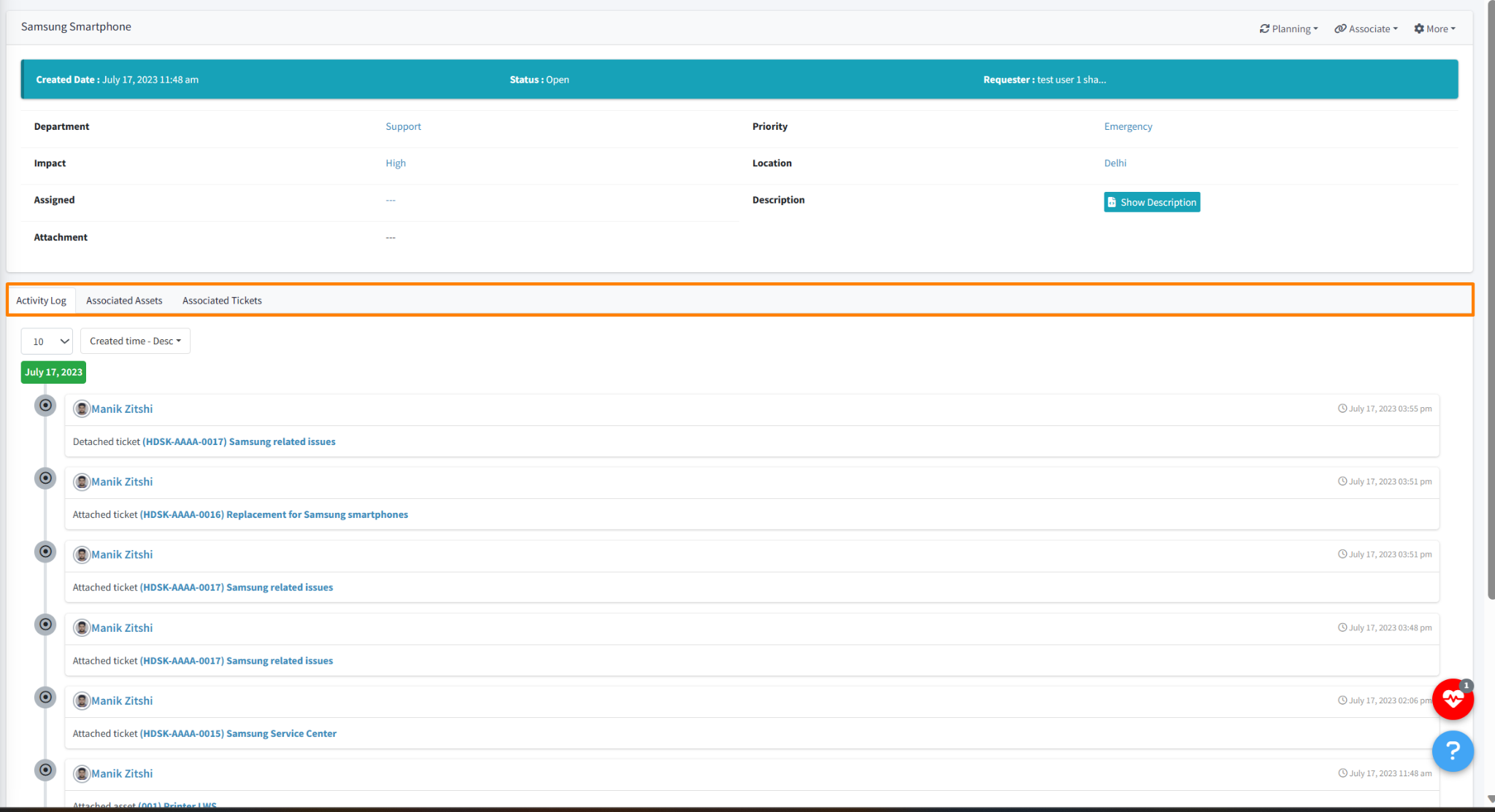The height and width of the screenshot is (812, 1495).
Task: Expand the More gear dropdown
Action: pyautogui.click(x=1434, y=28)
